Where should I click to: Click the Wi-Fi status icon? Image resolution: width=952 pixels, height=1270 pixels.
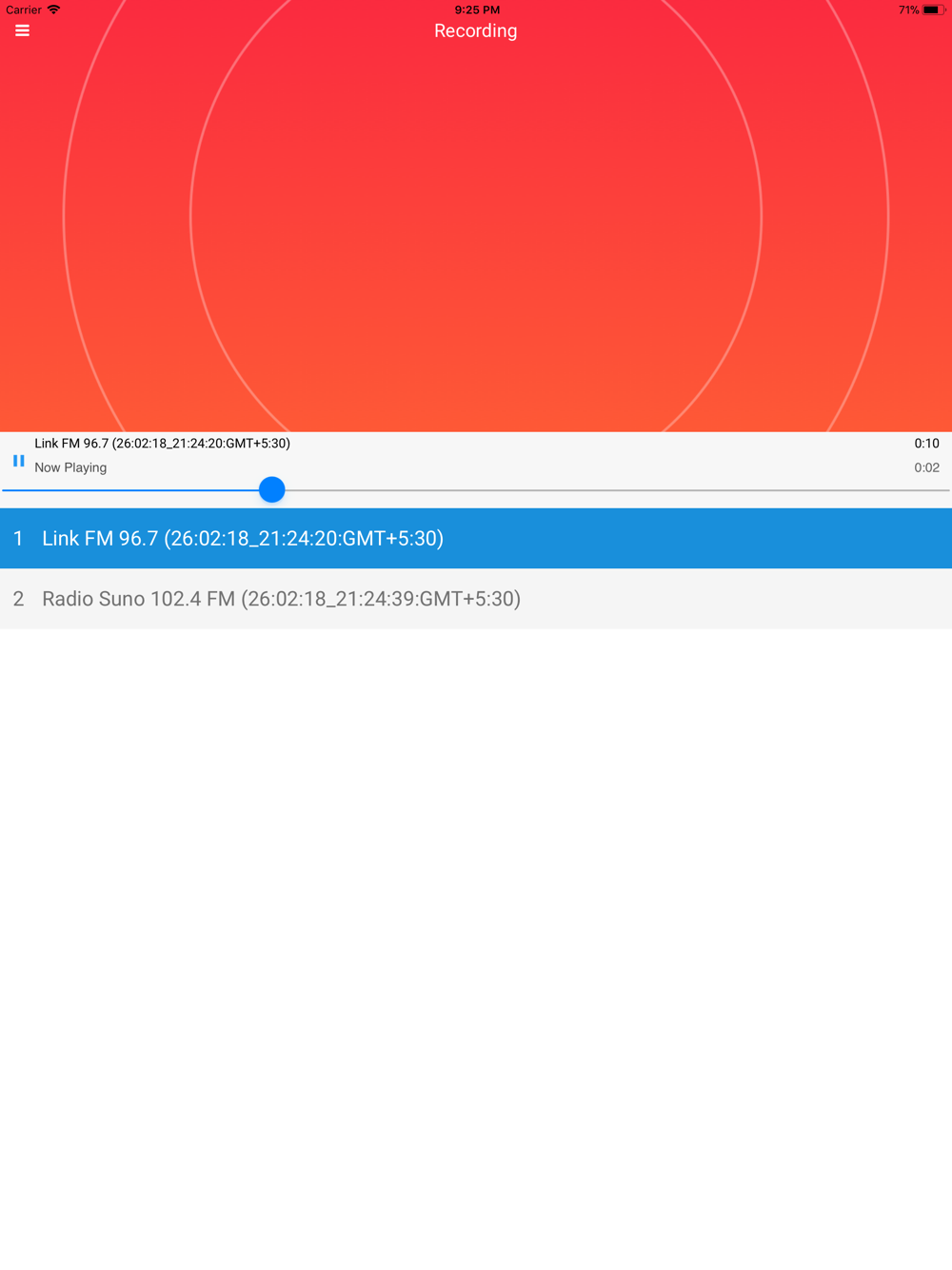tap(54, 10)
